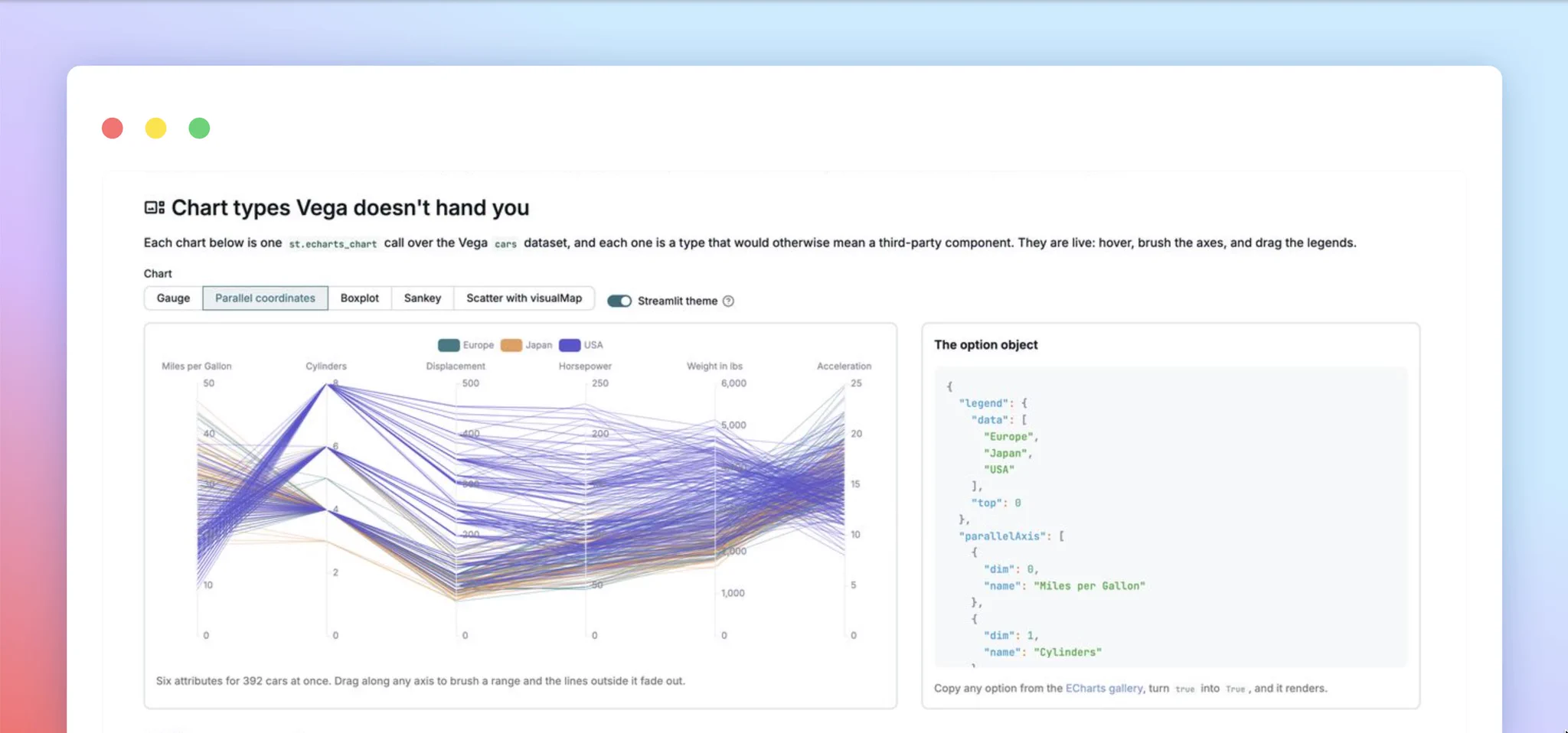Click the red close window button

point(113,128)
